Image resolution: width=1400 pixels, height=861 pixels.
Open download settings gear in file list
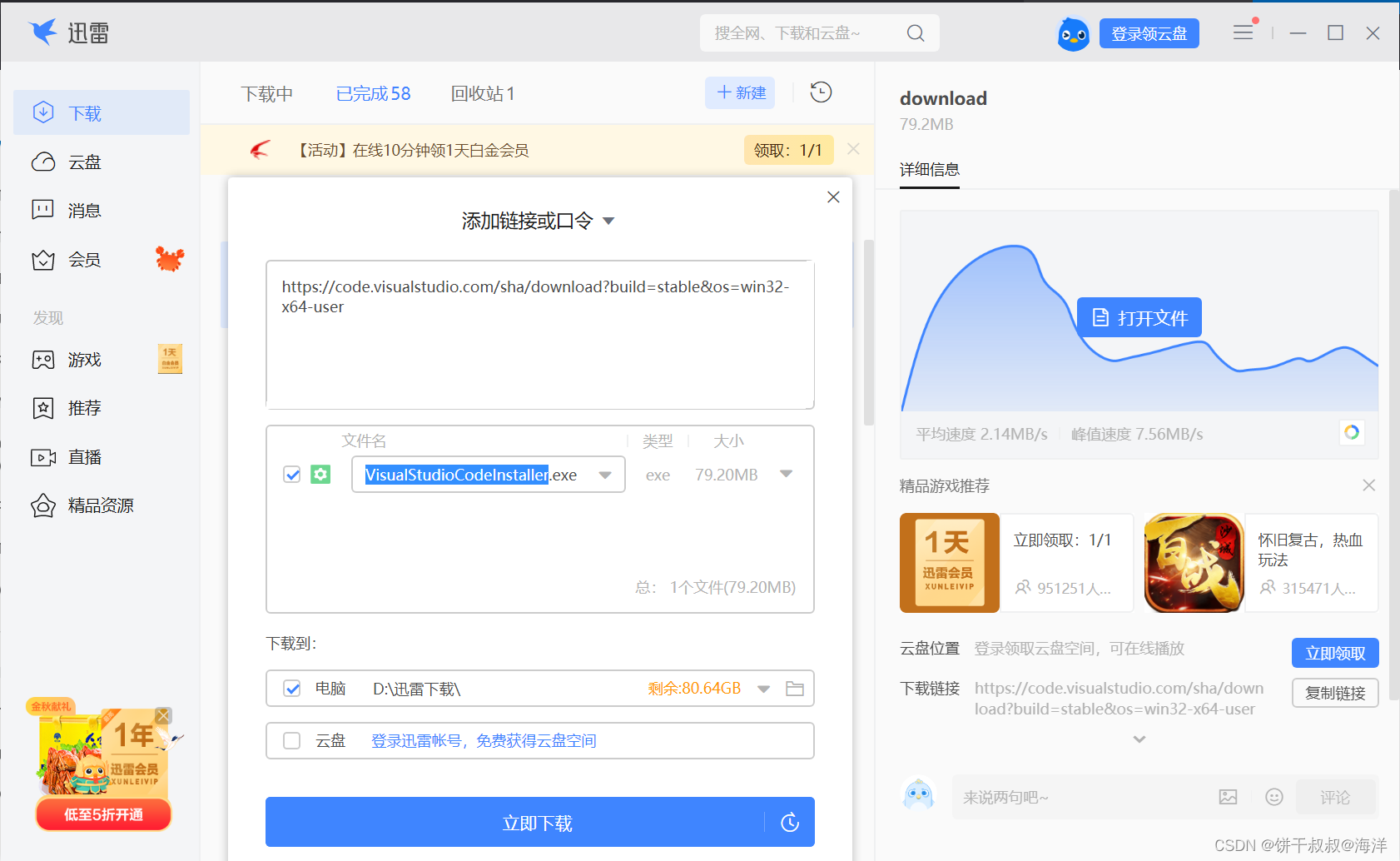pos(320,474)
